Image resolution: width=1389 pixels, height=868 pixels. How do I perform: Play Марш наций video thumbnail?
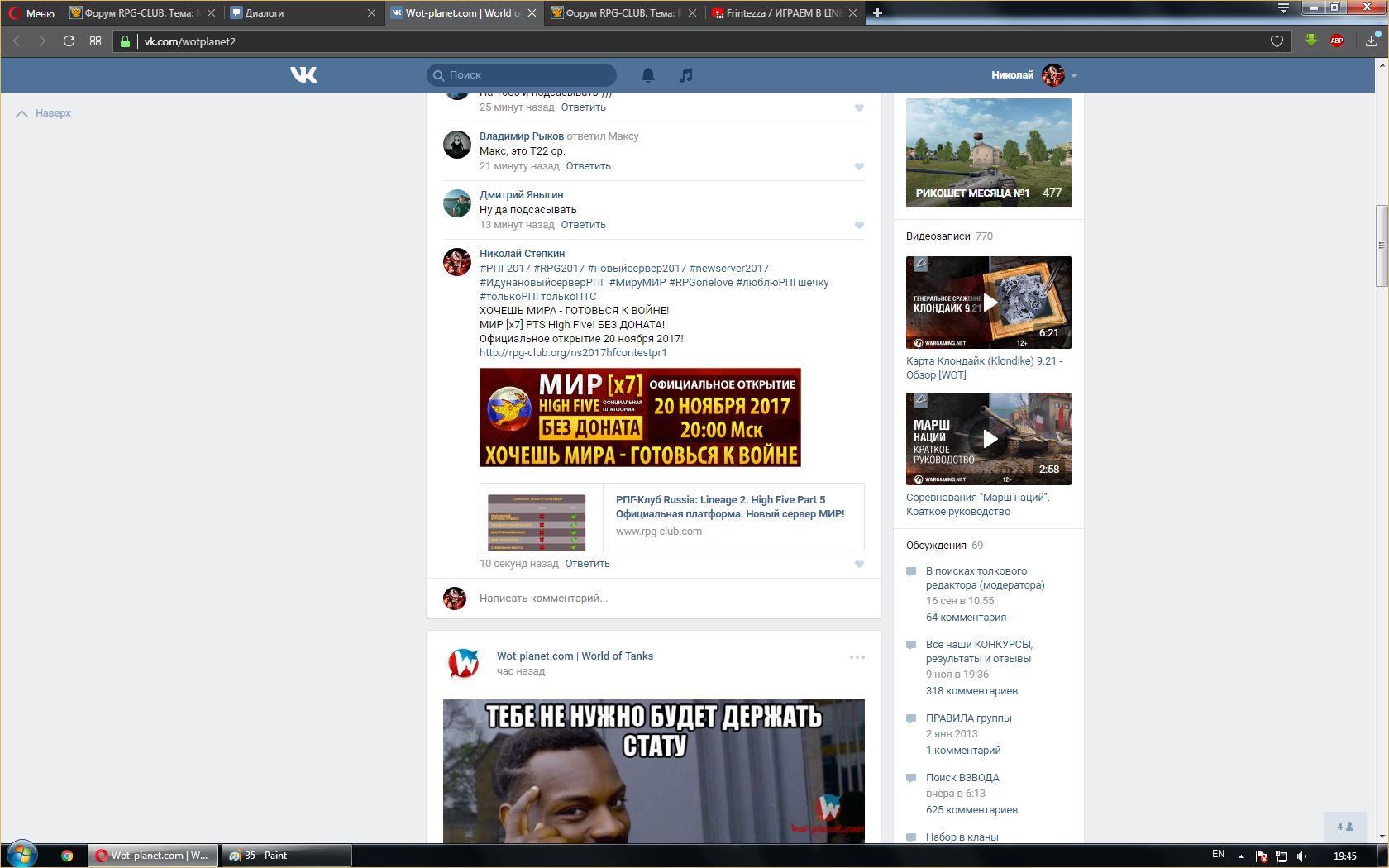coord(989,439)
